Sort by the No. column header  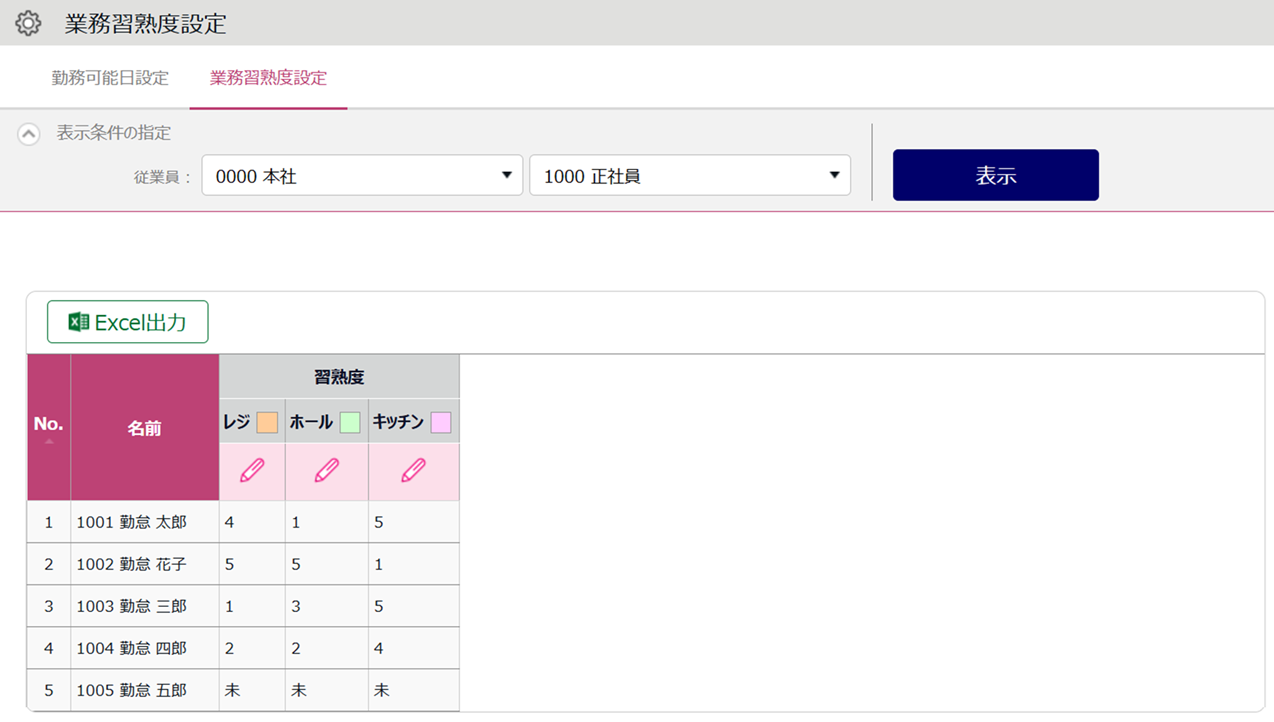(48, 425)
